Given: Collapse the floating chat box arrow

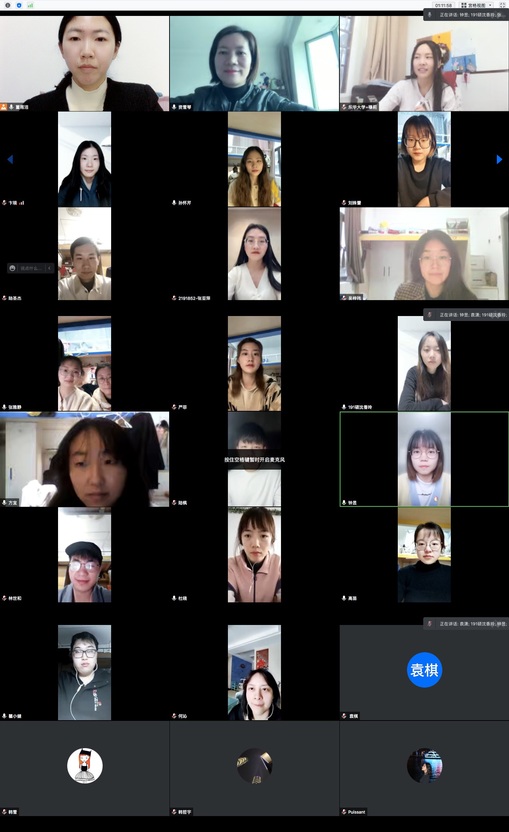Looking at the screenshot, I should 49,268.
